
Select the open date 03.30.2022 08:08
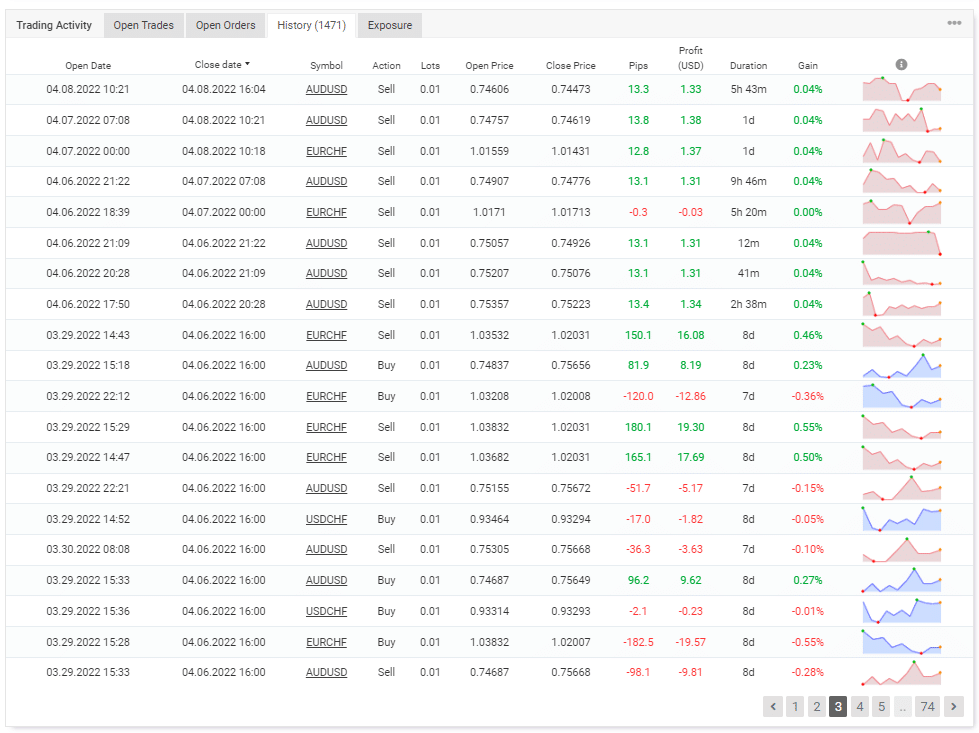pyautogui.click(x=88, y=549)
